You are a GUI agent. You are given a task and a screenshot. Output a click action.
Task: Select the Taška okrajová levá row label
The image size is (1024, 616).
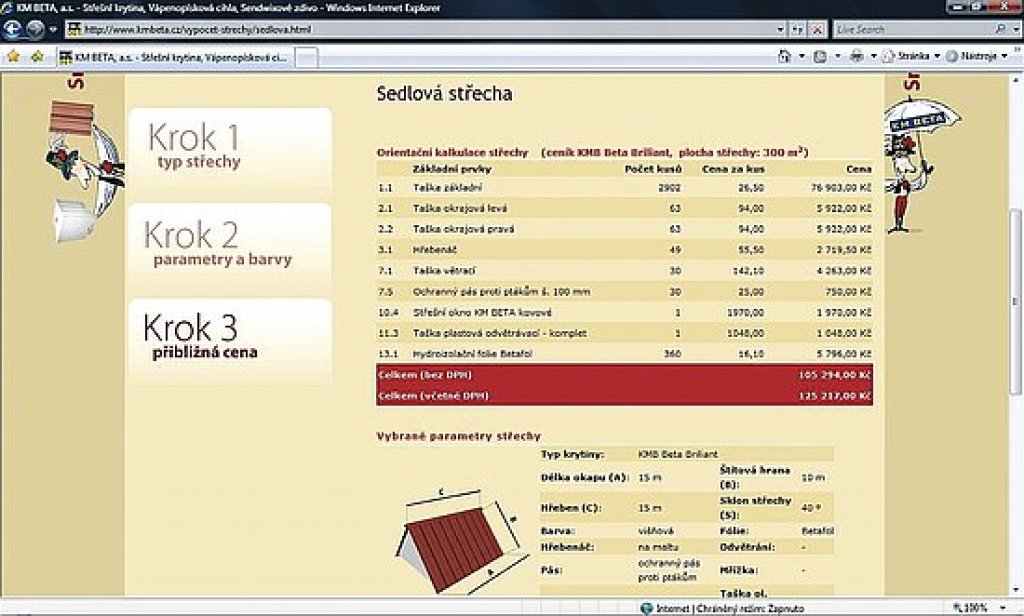coord(460,209)
